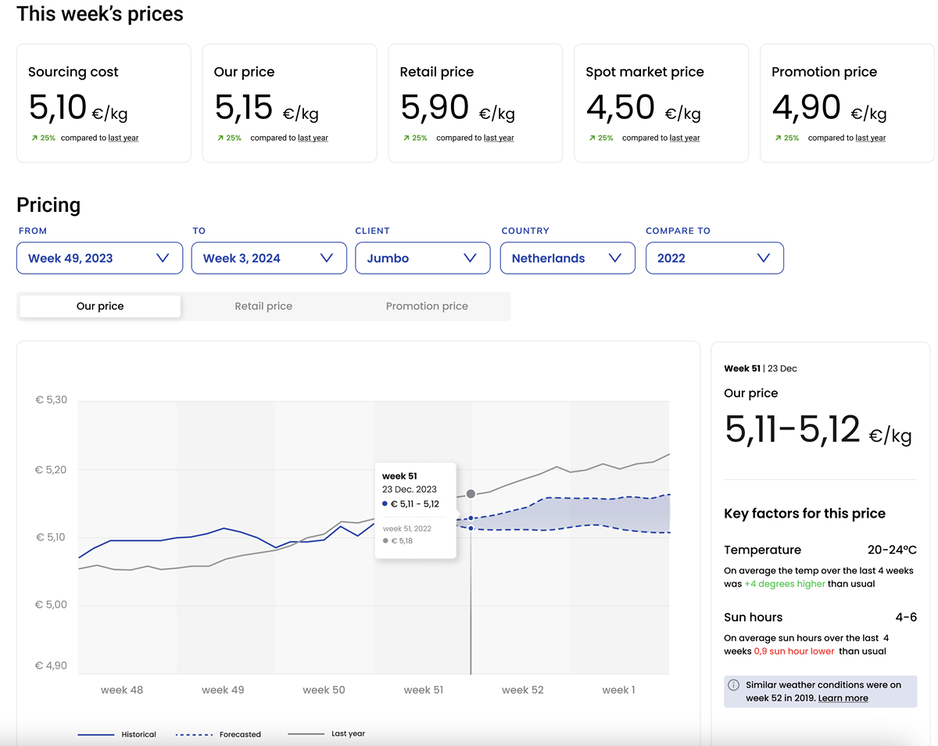The width and height of the screenshot is (938, 746).
Task: Click the info icon in weather conditions note
Action: (x=734, y=686)
